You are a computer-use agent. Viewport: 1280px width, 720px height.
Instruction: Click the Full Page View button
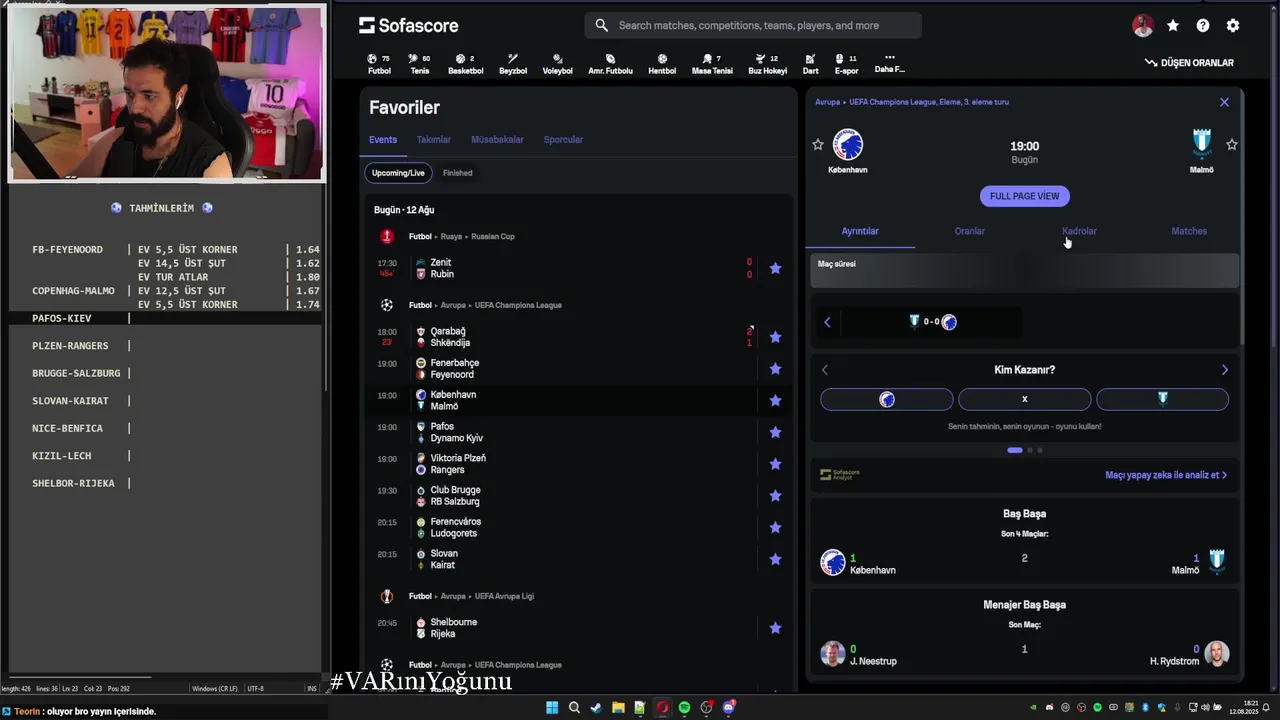pyautogui.click(x=1024, y=196)
